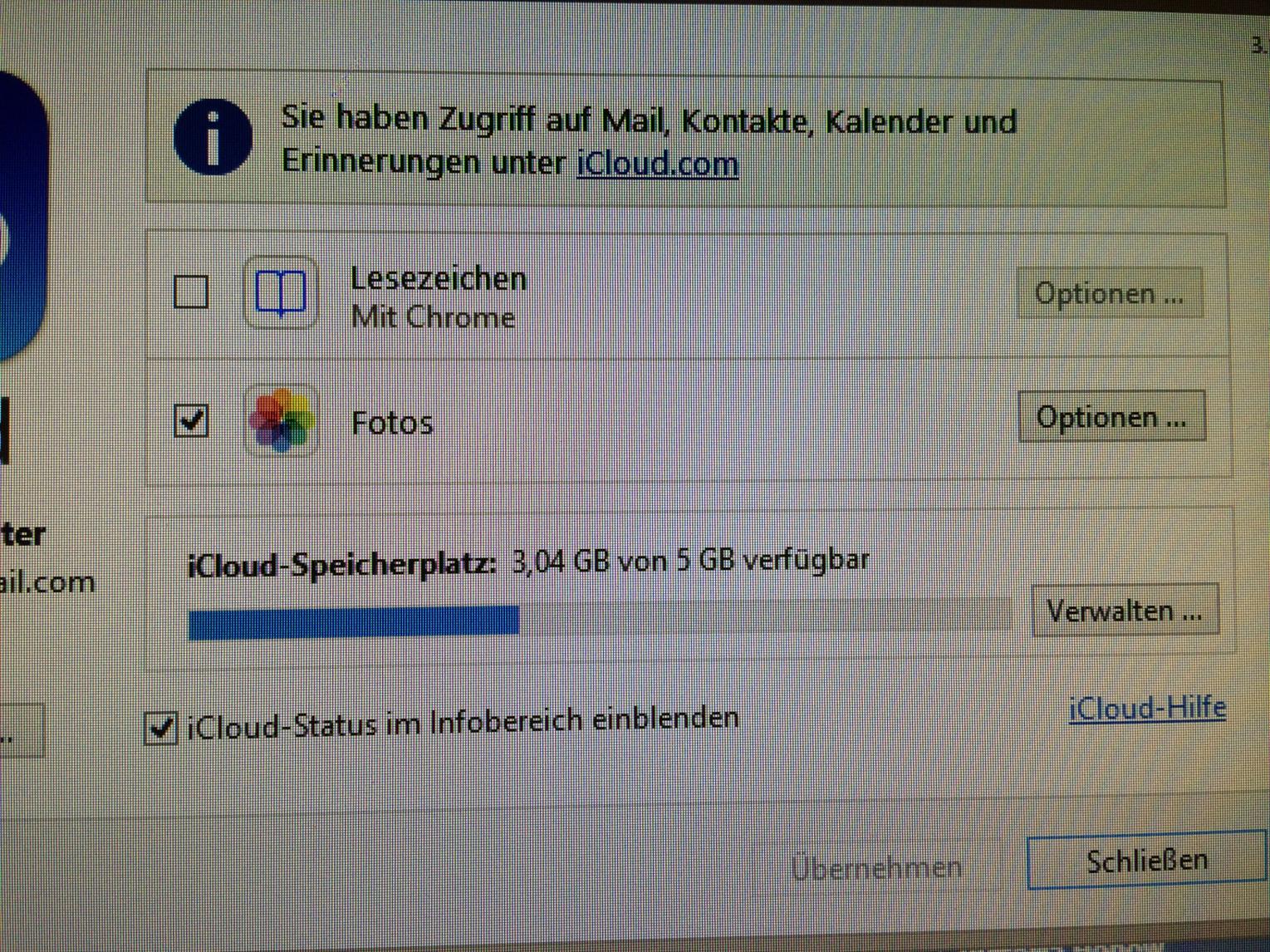Open the iCloud-Hilfe link
The width and height of the screenshot is (1270, 952).
click(1147, 709)
